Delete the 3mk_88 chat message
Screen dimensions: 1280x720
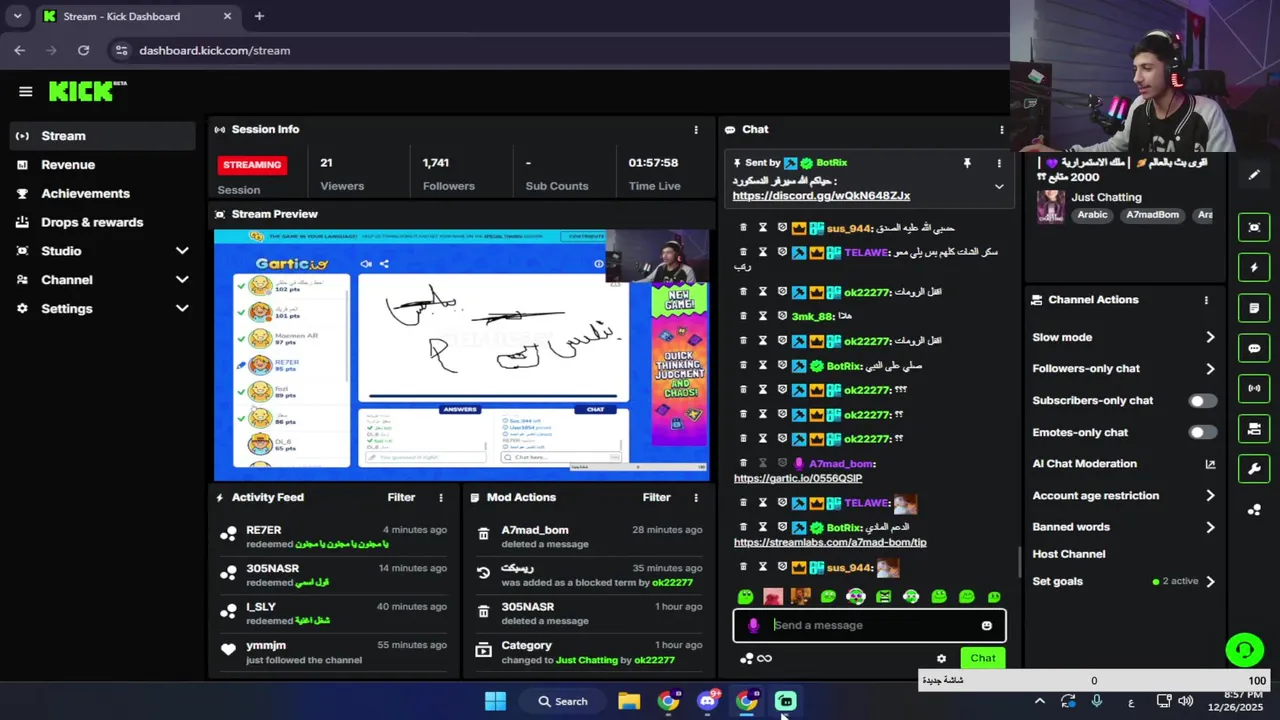click(743, 316)
